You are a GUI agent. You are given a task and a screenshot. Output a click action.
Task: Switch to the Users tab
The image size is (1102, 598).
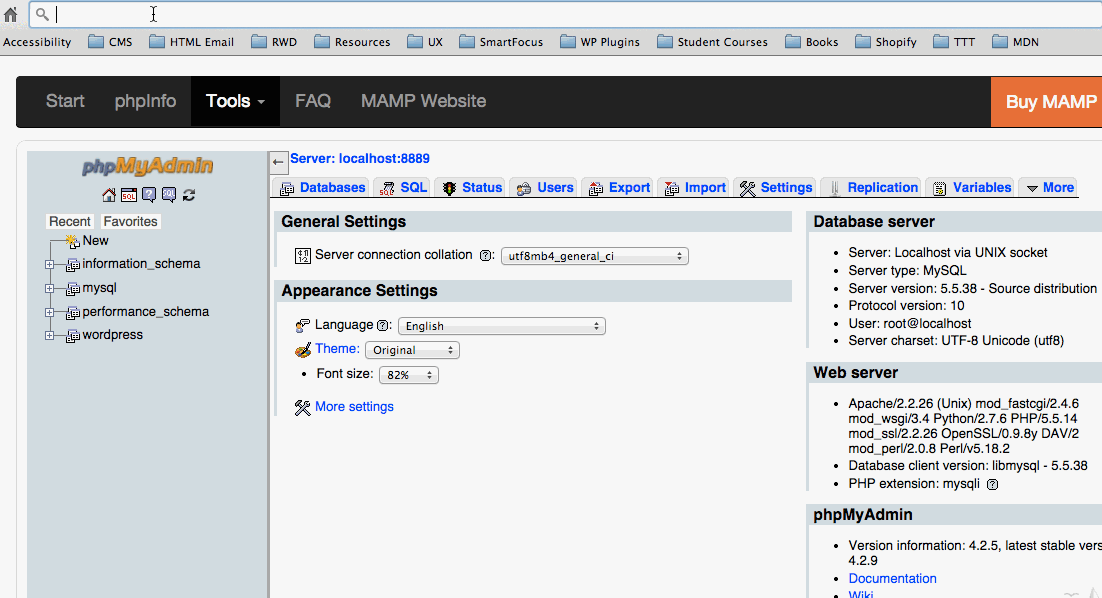click(x=544, y=188)
